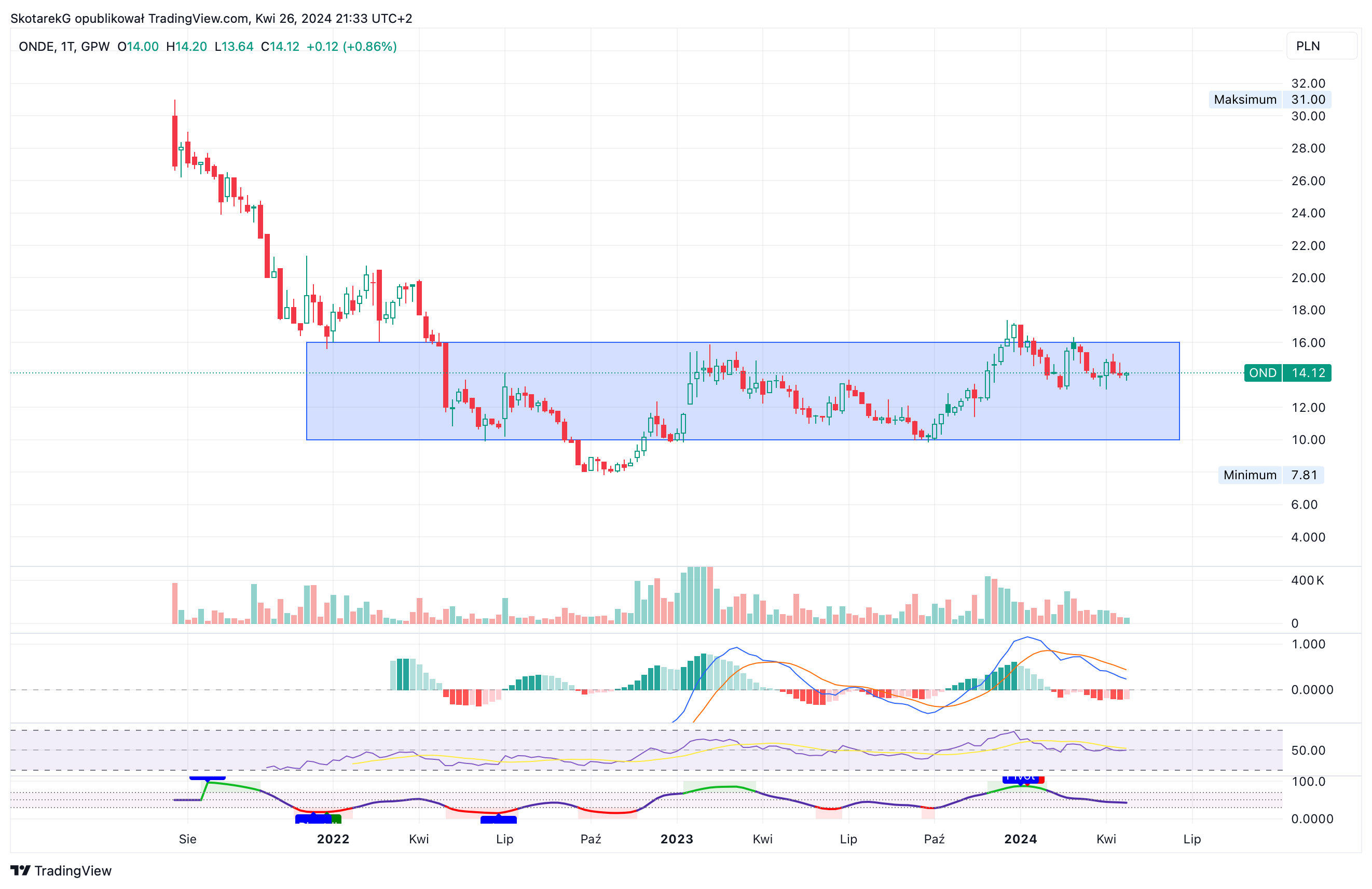Image resolution: width=1372 pixels, height=889 pixels.
Task: Click the Maksimum 31.00 price label
Action: [x=1270, y=100]
